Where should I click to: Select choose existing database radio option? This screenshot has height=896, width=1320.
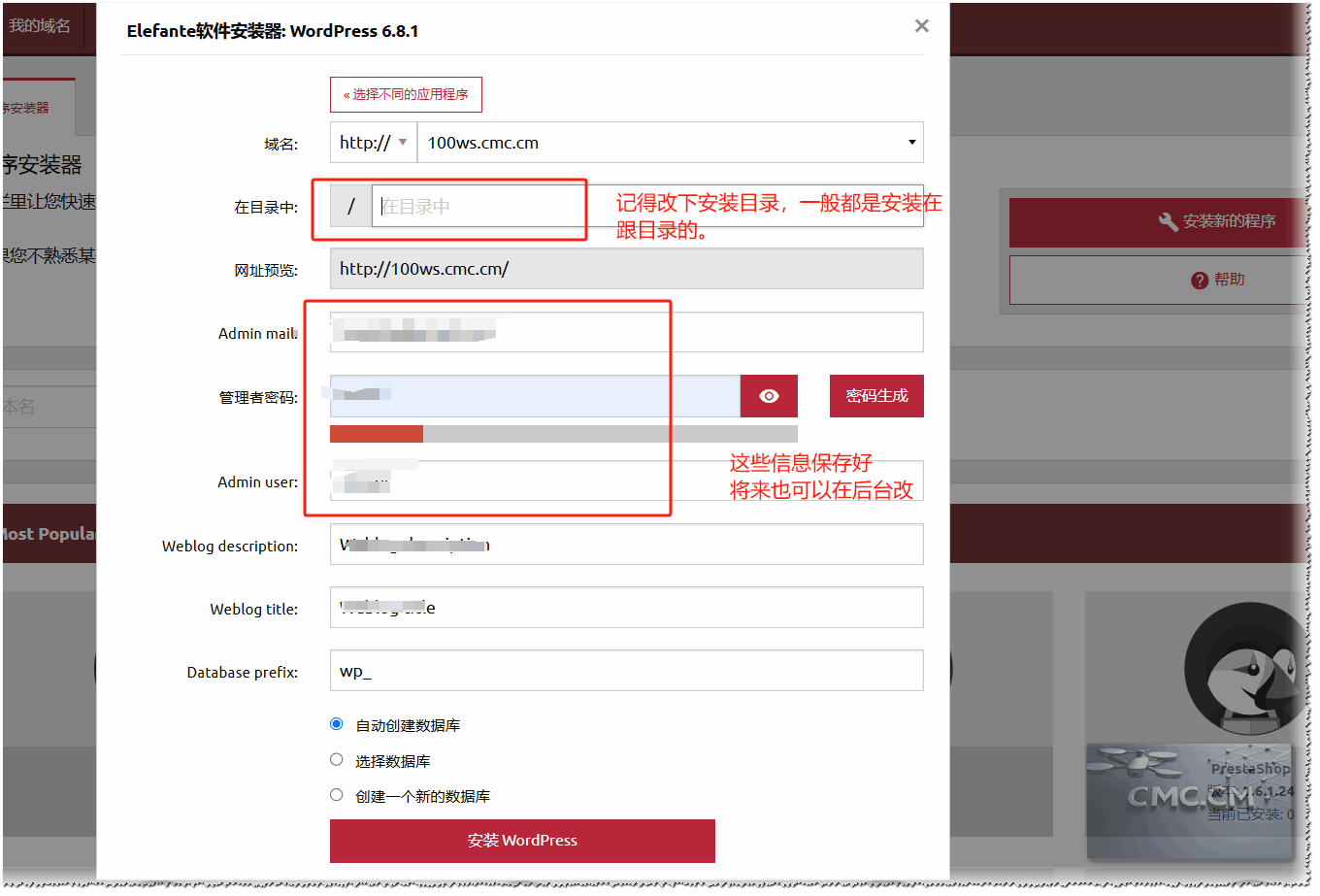pyautogui.click(x=337, y=760)
